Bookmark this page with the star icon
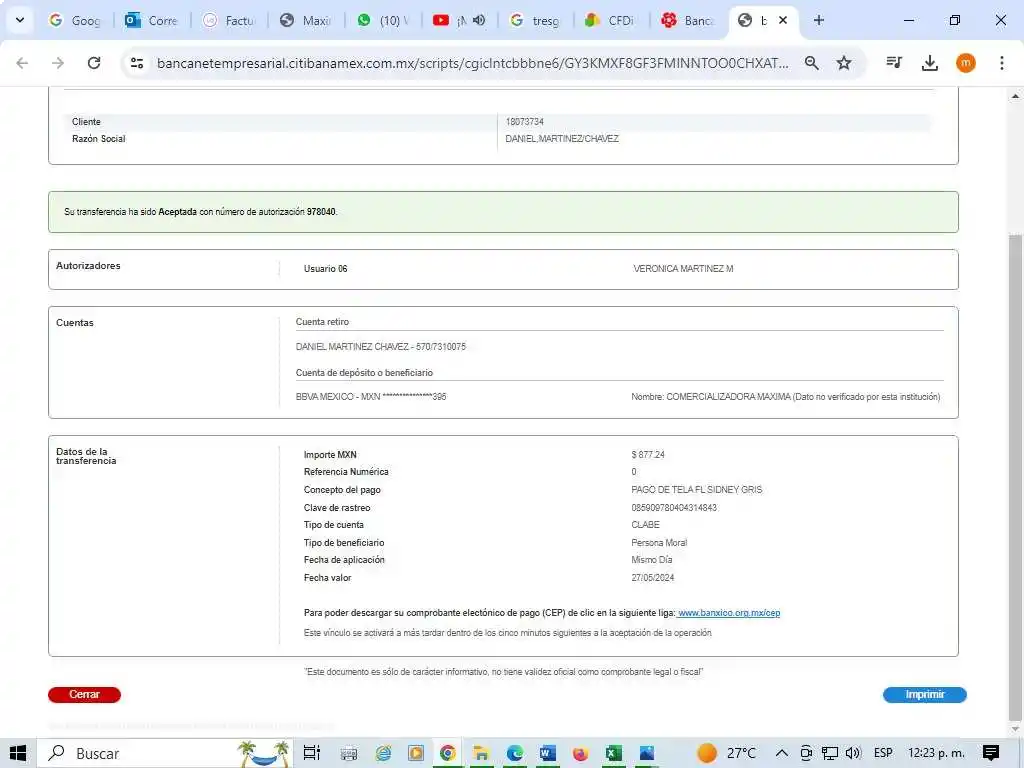 844,63
